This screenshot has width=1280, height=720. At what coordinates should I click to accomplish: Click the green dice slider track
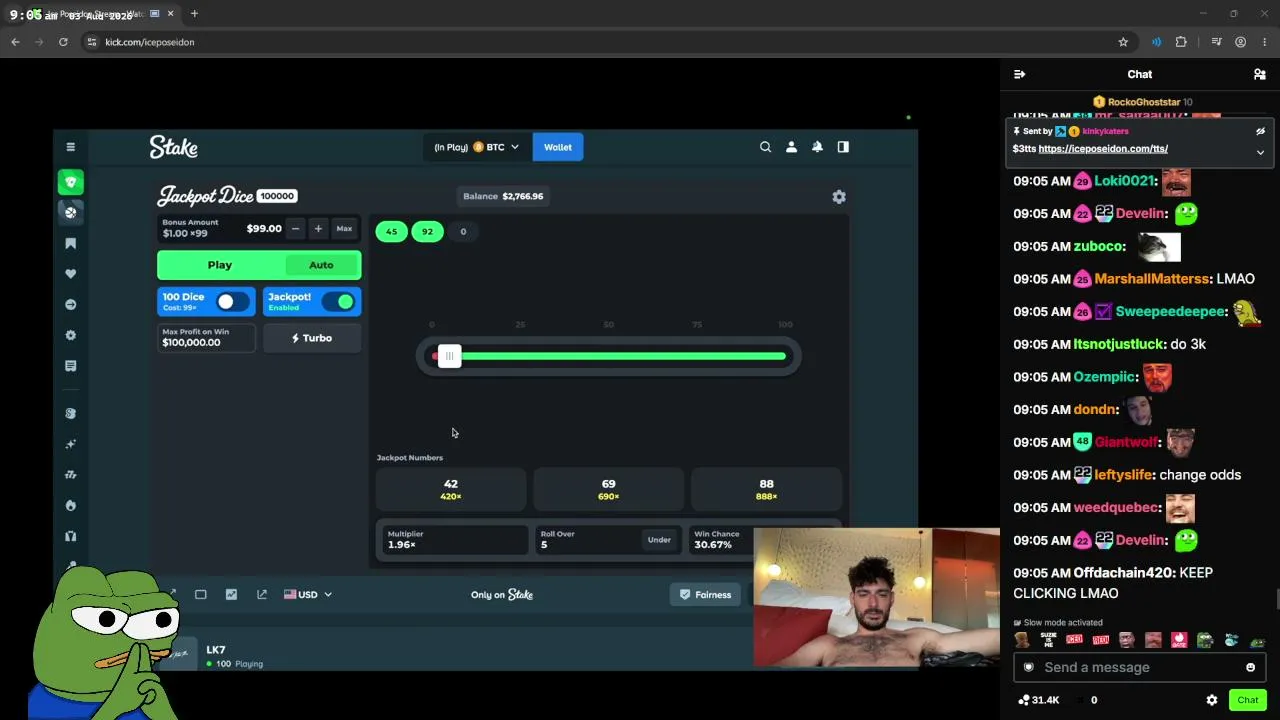coord(624,356)
